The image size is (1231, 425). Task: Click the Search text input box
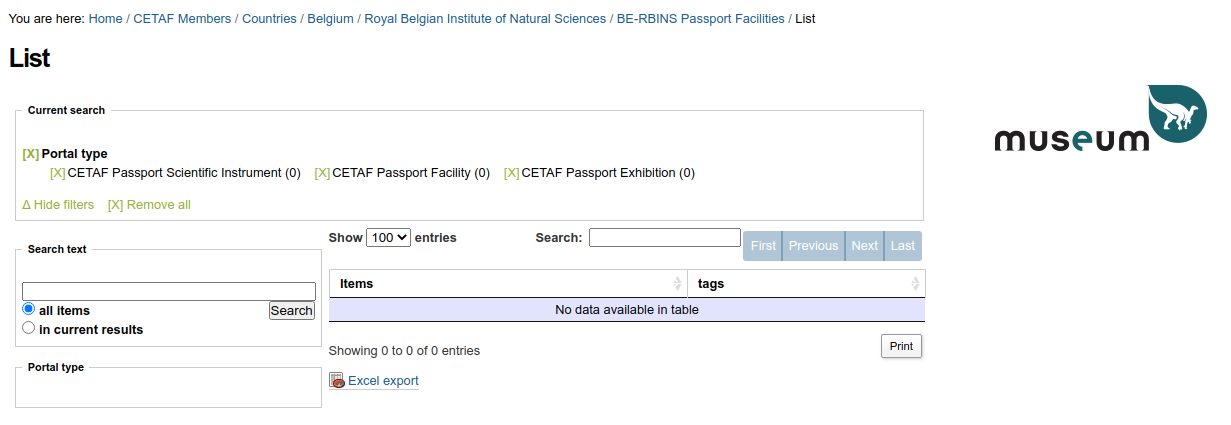[x=168, y=292]
